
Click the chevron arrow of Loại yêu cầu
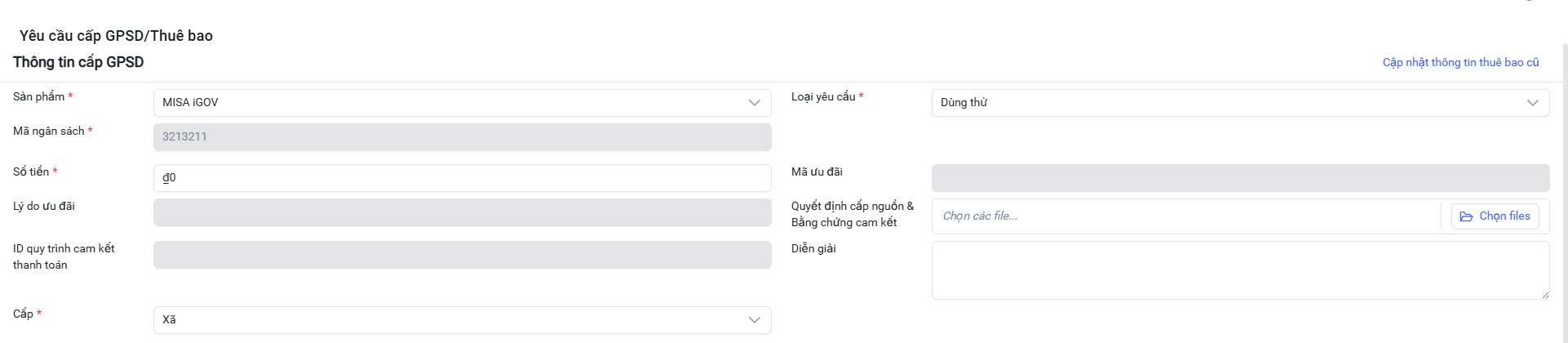click(x=1532, y=103)
